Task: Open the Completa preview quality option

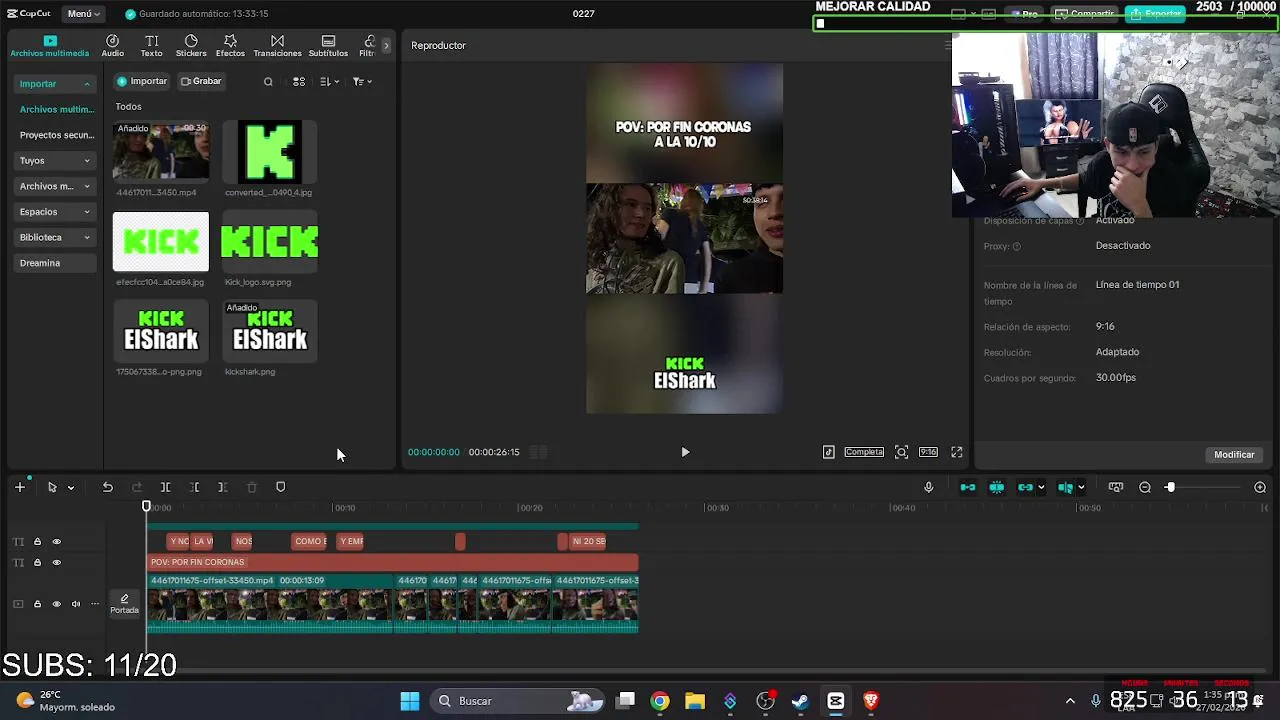Action: pyautogui.click(x=864, y=452)
